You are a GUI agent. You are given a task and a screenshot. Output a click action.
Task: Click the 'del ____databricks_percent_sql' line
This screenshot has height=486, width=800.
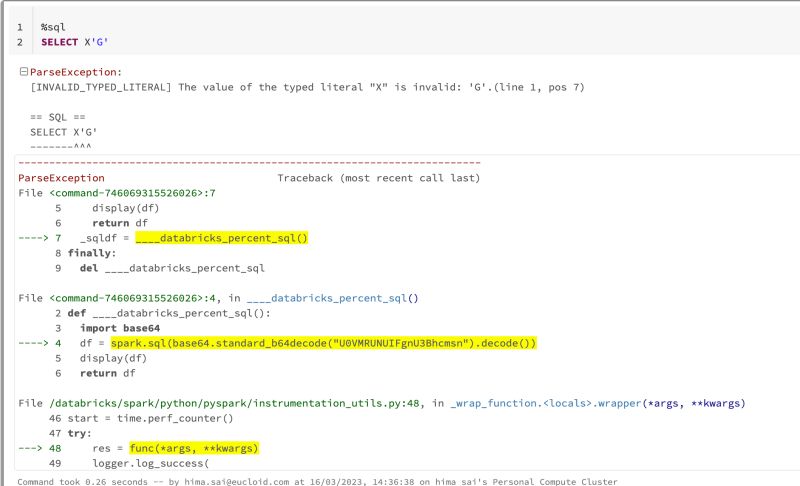[172, 268]
